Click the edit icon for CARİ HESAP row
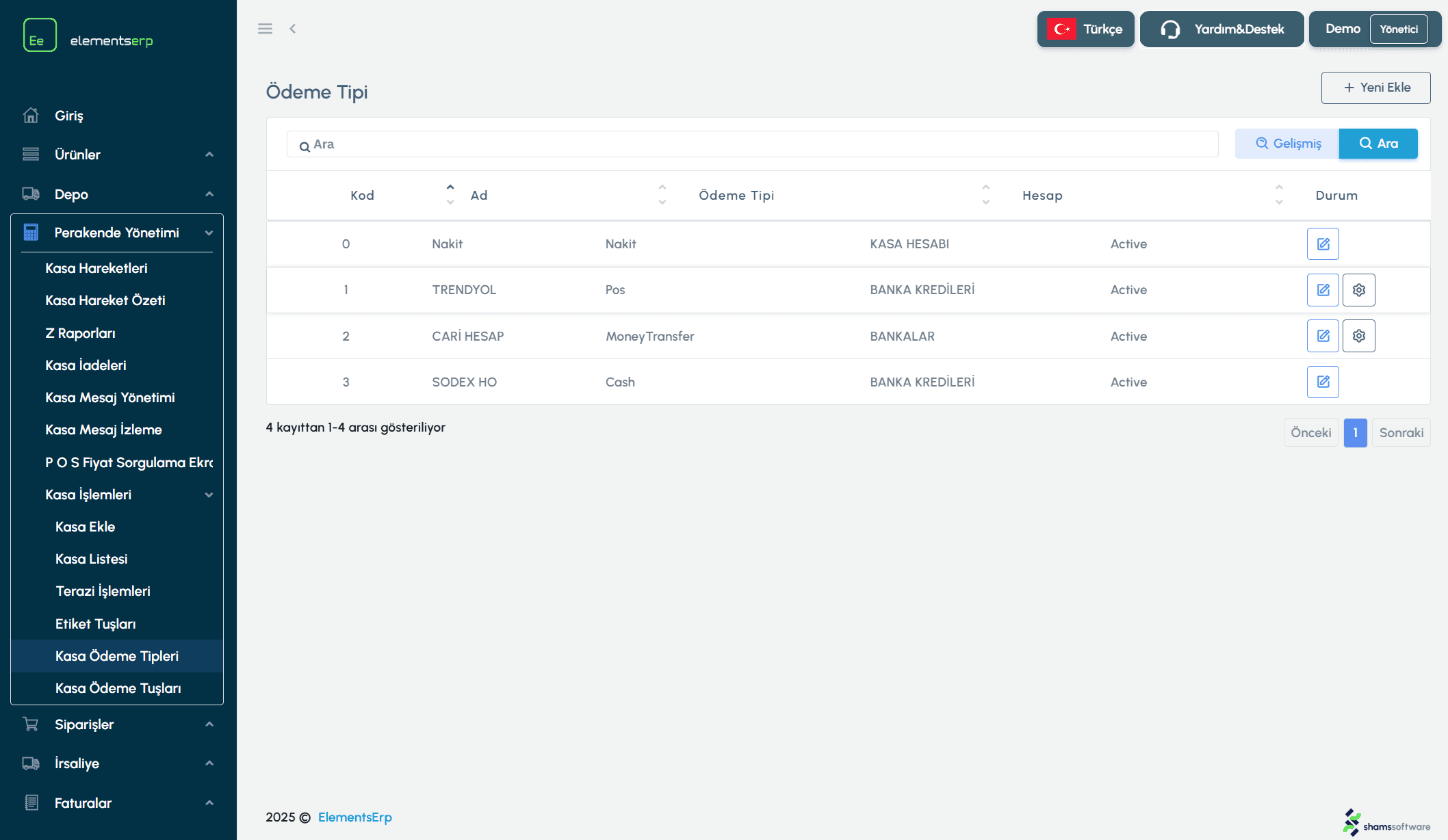 click(1323, 336)
